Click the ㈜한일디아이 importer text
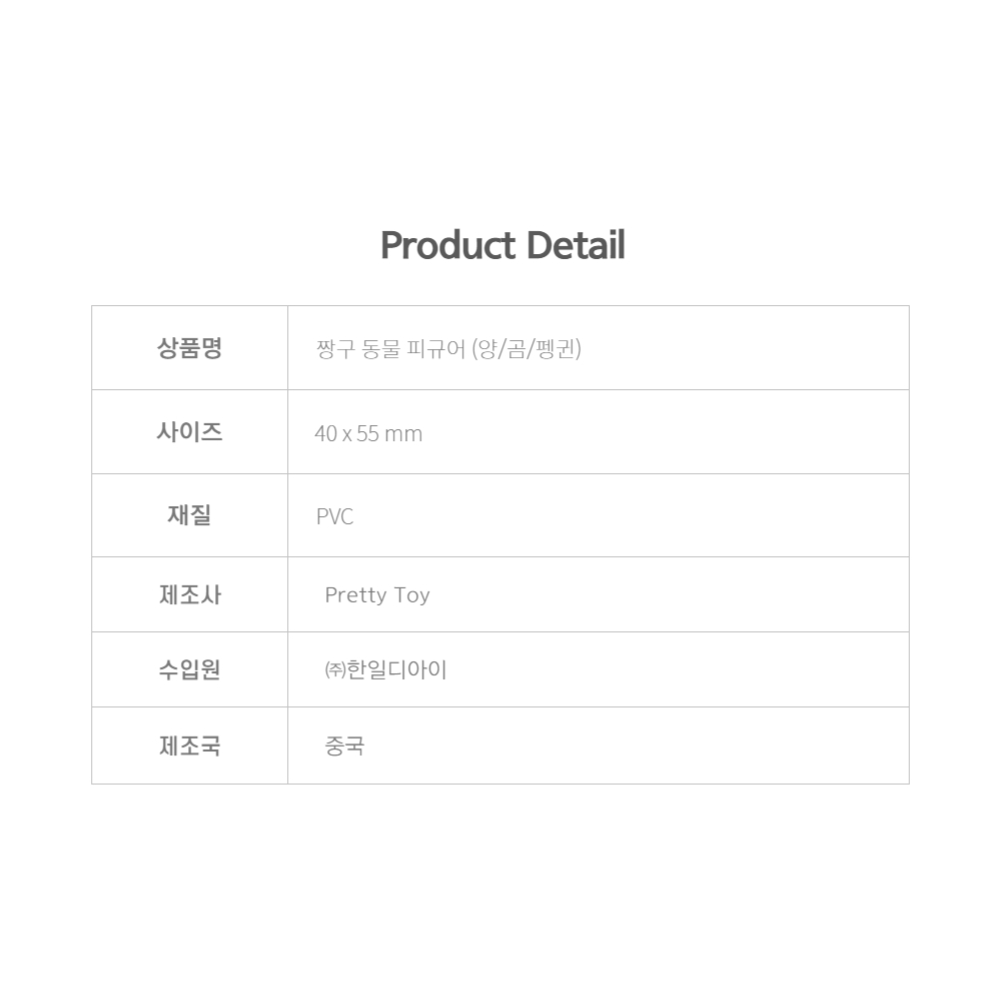The width and height of the screenshot is (1000, 1000). pos(386,670)
